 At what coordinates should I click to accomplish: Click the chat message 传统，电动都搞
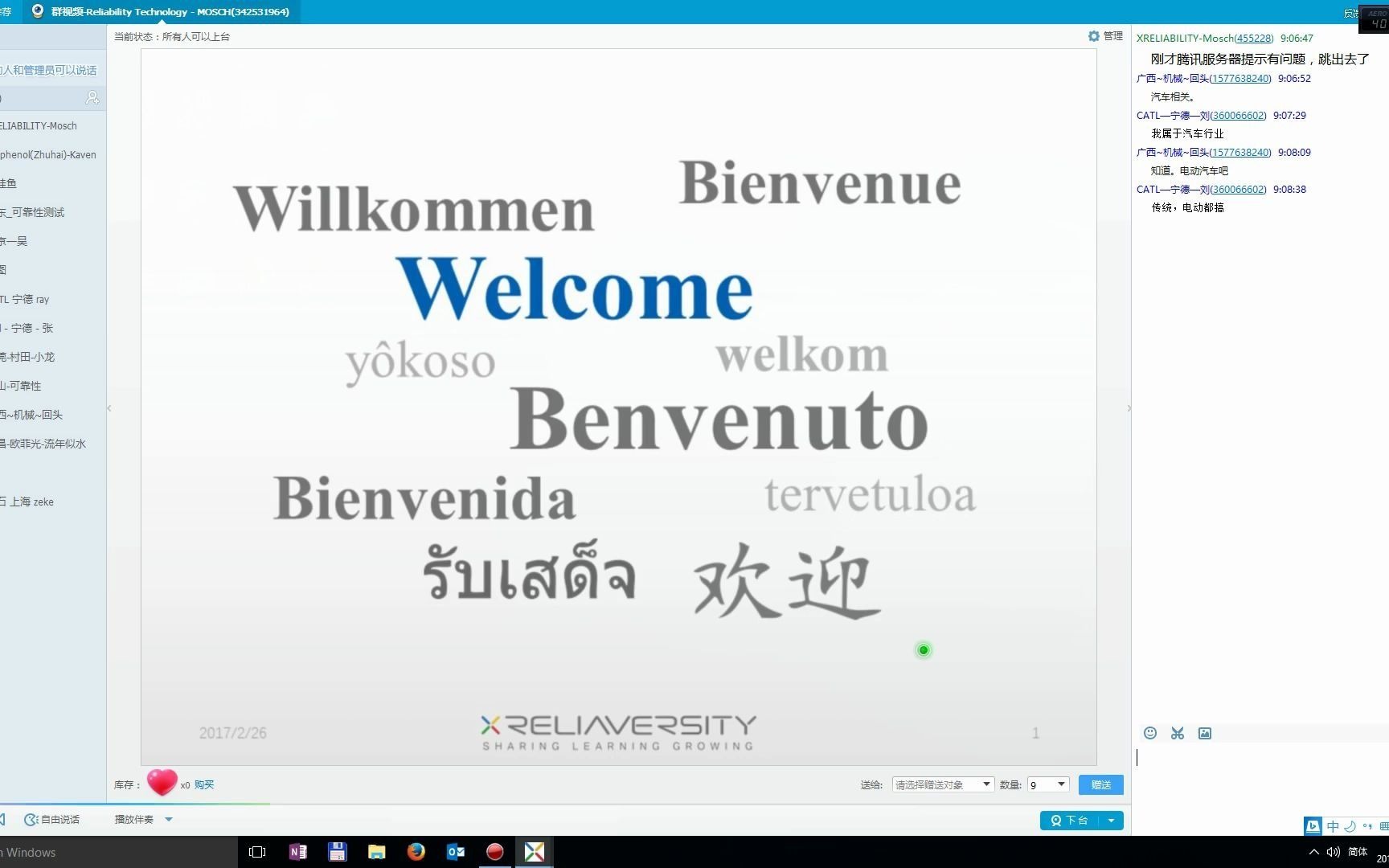1187,207
